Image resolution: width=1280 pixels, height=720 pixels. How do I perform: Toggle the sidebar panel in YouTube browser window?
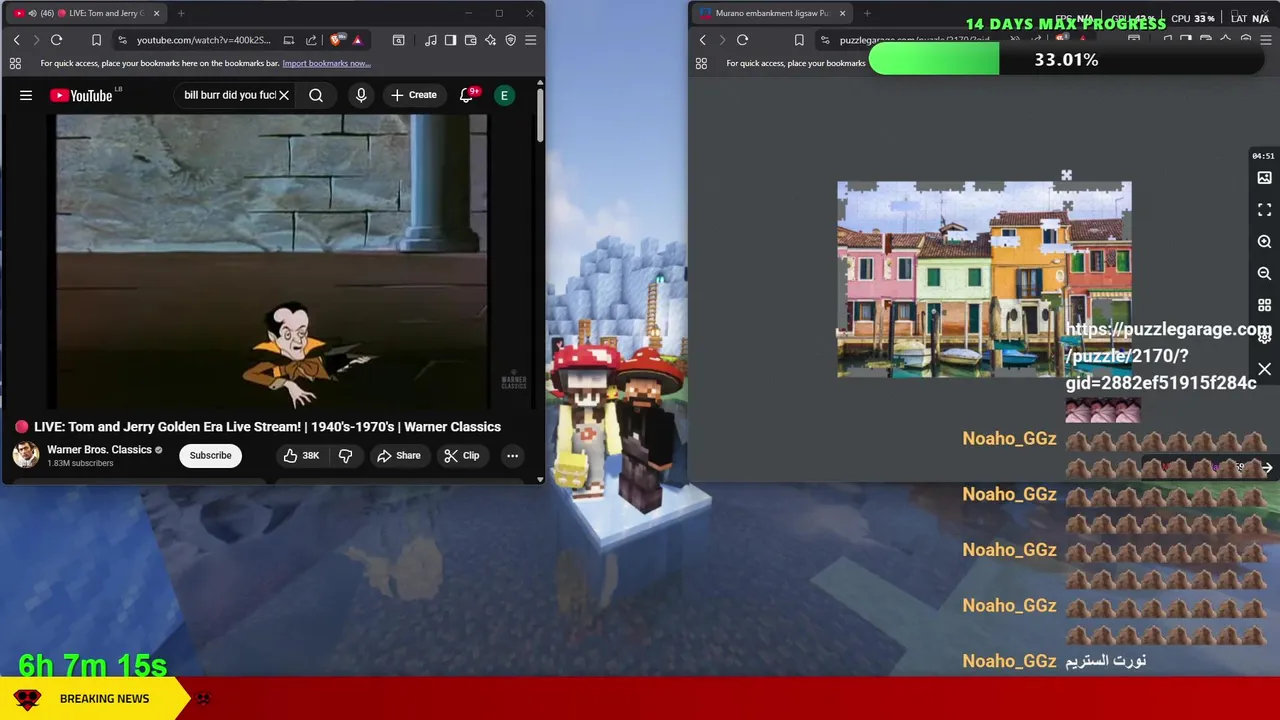(x=450, y=40)
